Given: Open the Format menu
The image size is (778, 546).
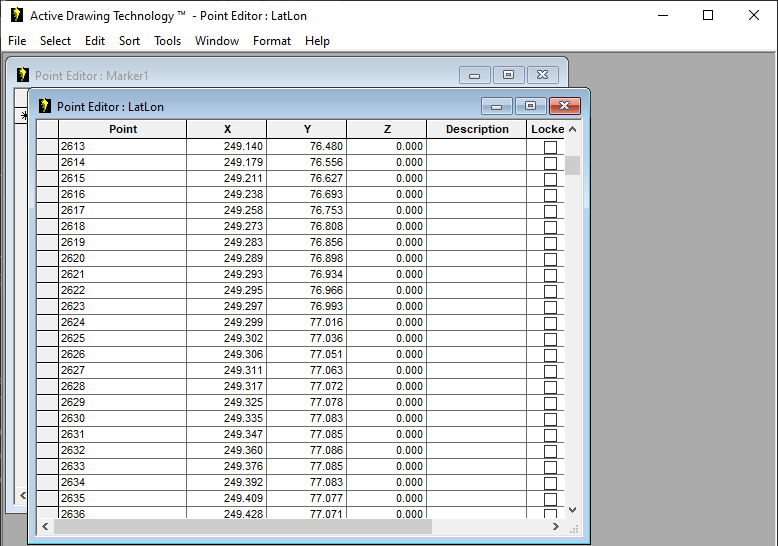Looking at the screenshot, I should [x=272, y=41].
